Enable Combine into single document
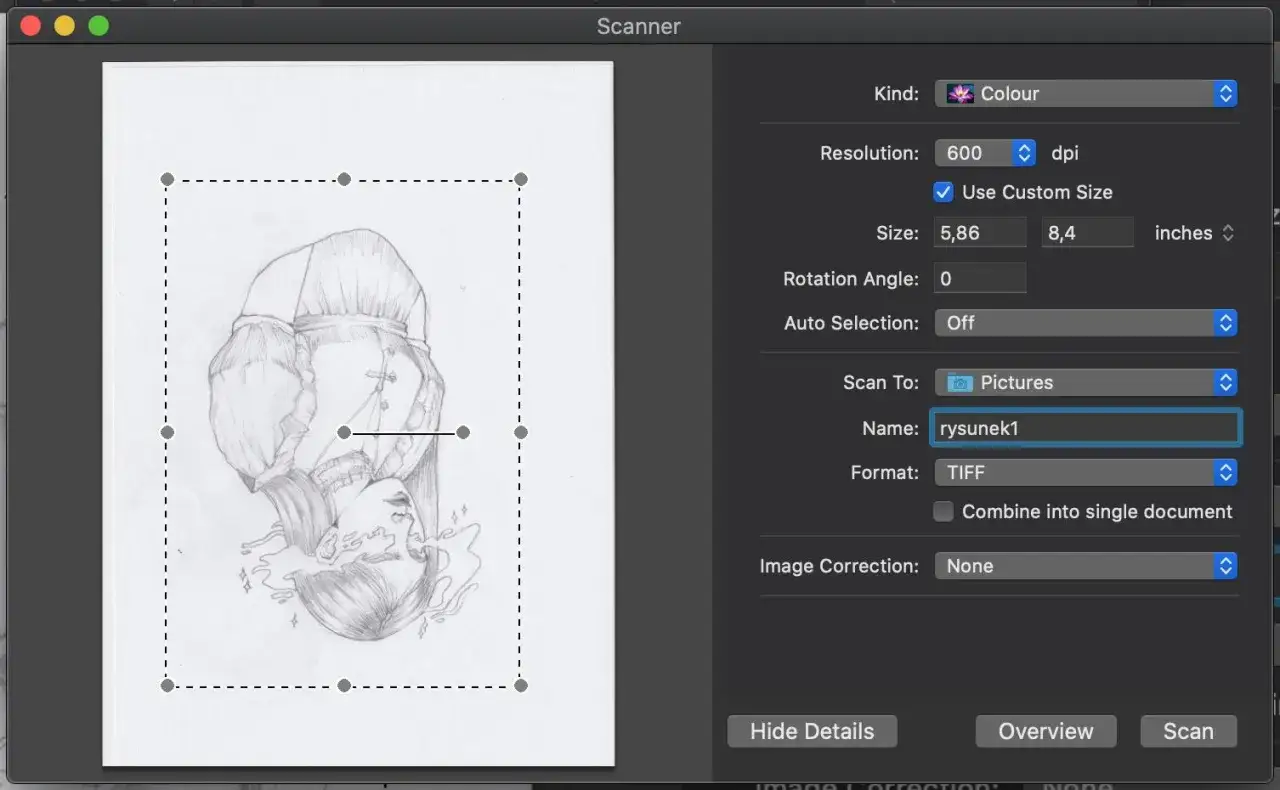Viewport: 1280px width, 790px height. [x=943, y=511]
